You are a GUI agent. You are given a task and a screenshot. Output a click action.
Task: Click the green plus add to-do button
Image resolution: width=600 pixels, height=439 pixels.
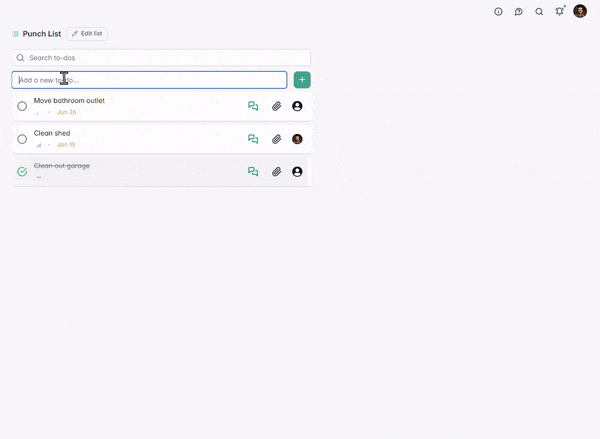pos(302,80)
